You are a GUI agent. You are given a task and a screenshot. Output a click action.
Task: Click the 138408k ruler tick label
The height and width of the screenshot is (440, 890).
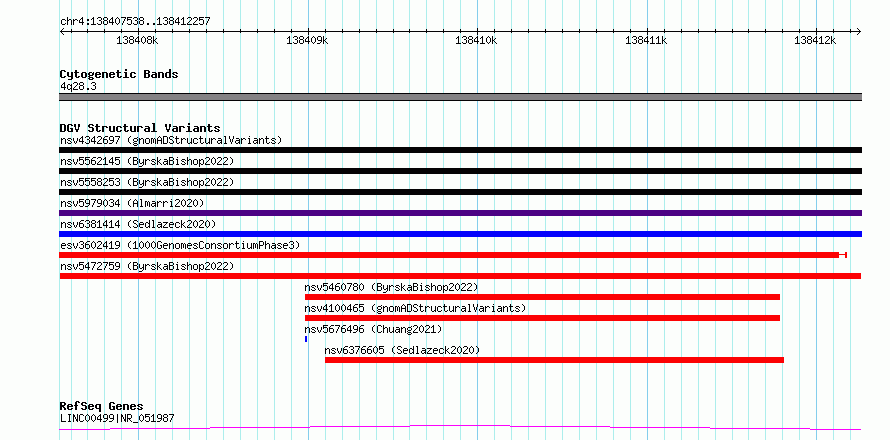(137, 40)
